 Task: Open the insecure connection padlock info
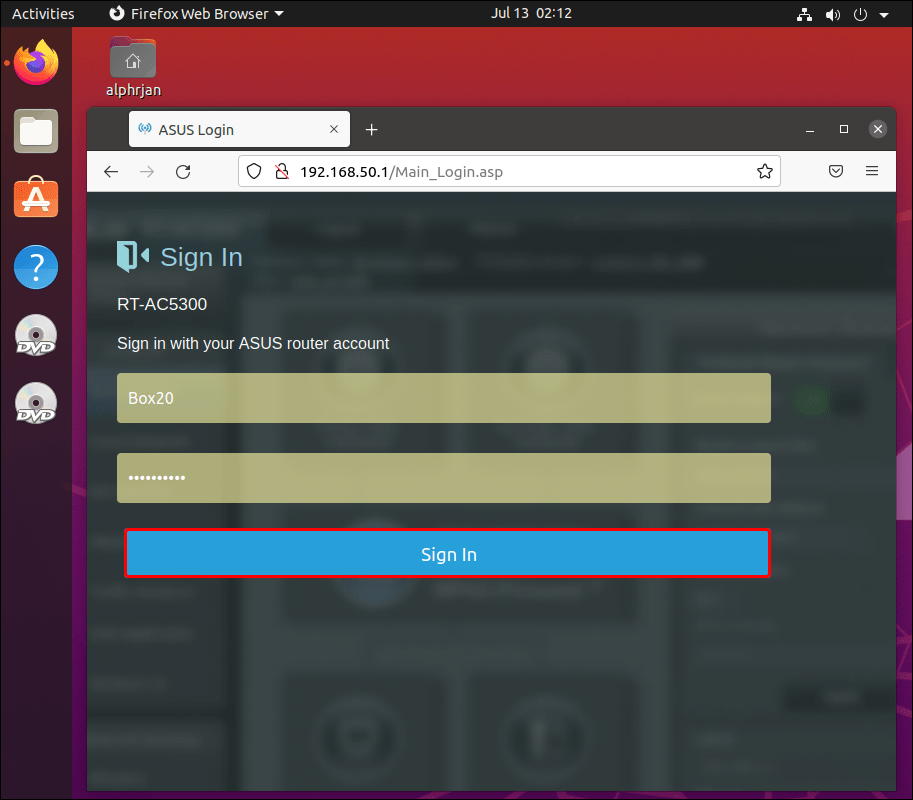click(x=281, y=171)
